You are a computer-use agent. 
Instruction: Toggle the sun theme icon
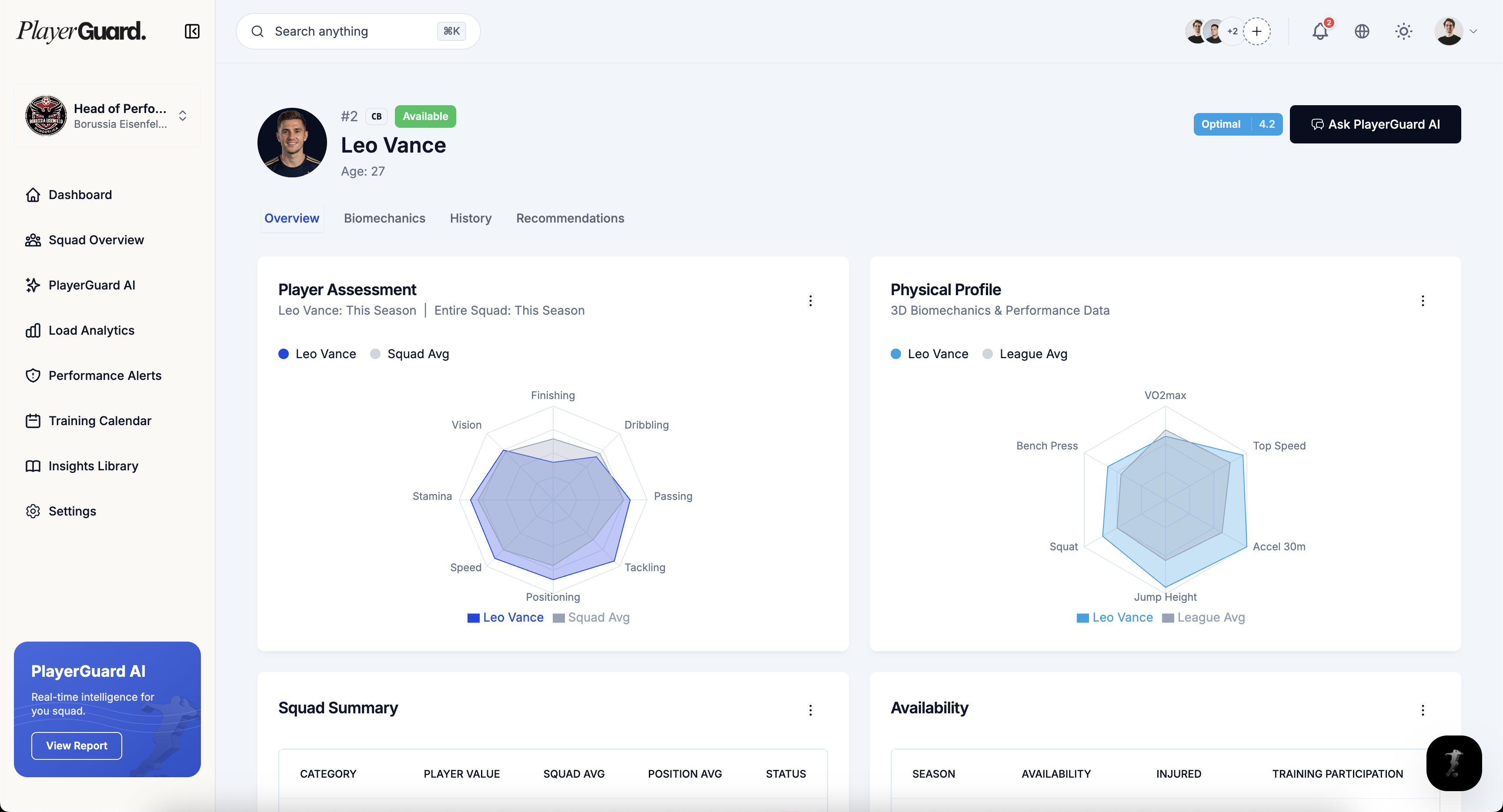pos(1403,31)
